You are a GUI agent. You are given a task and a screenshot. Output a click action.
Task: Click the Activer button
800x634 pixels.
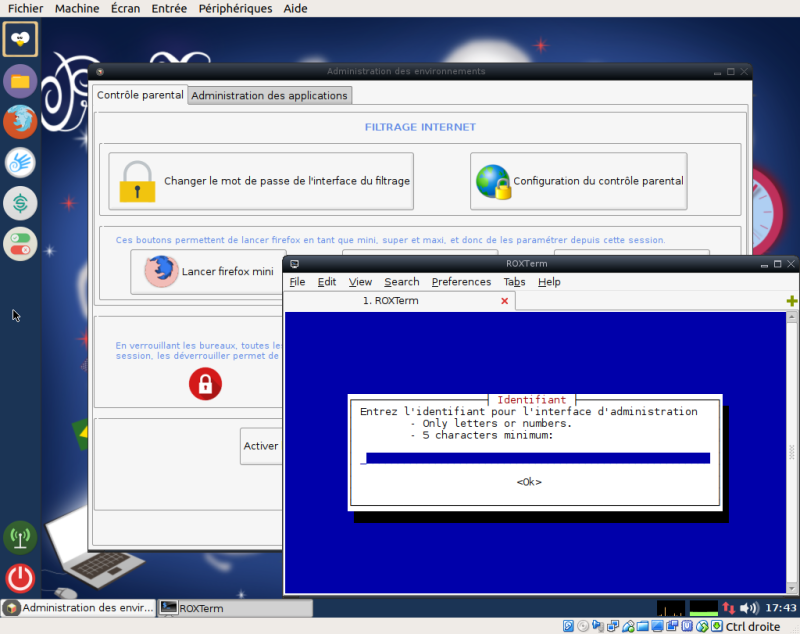(x=261, y=446)
